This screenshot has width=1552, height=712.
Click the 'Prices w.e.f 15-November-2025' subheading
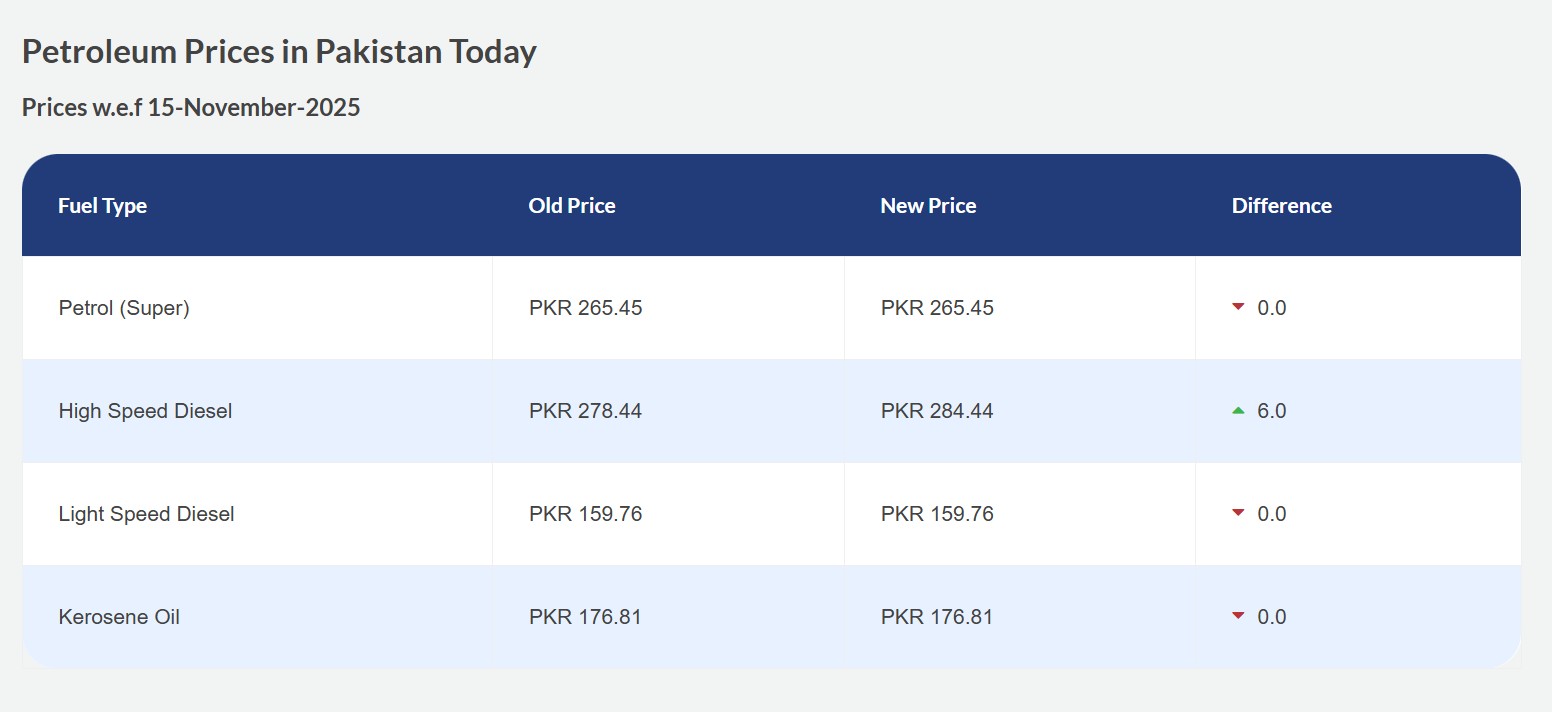tap(191, 108)
